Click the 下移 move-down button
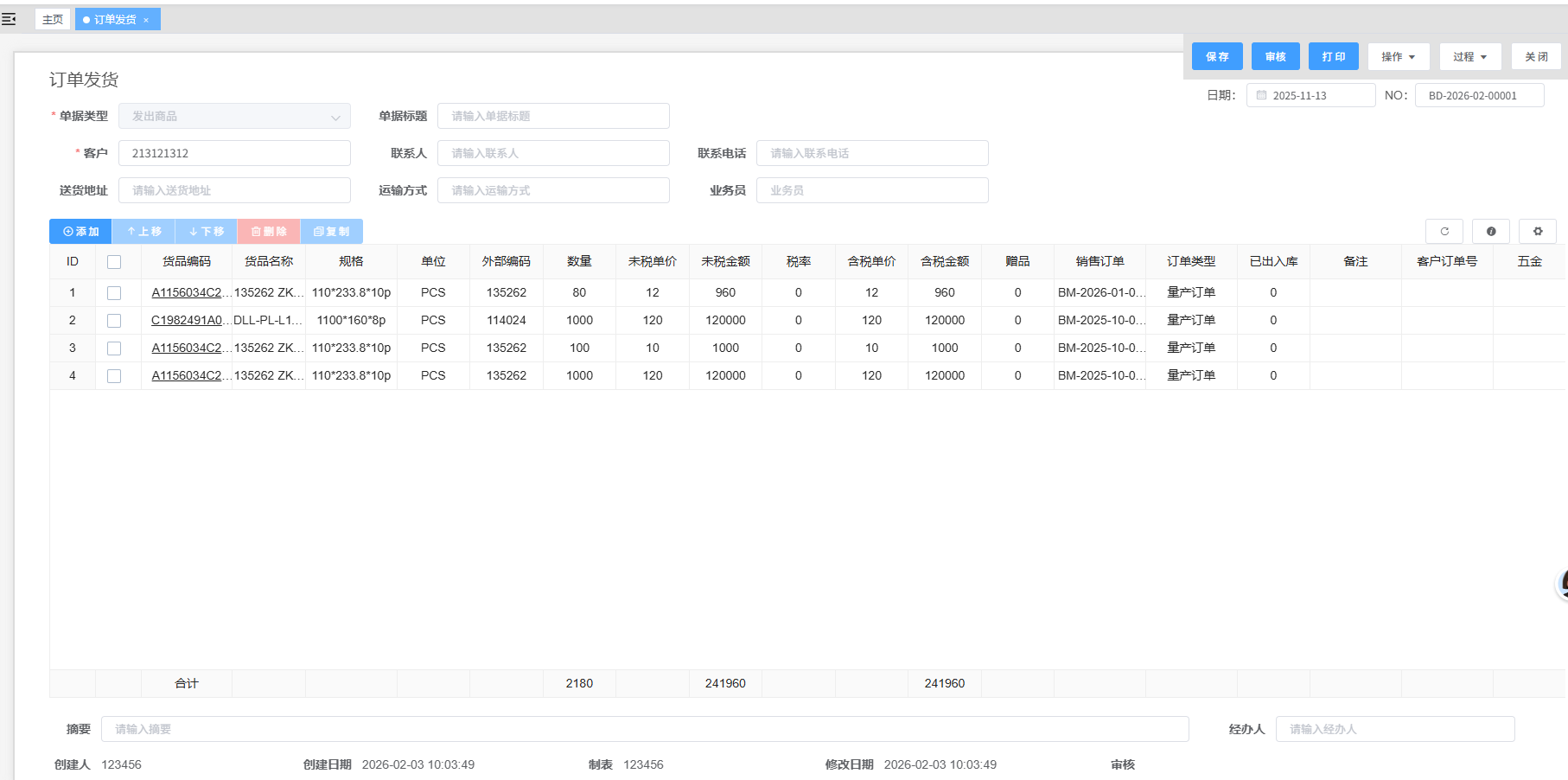This screenshot has height=780, width=1568. (x=207, y=232)
